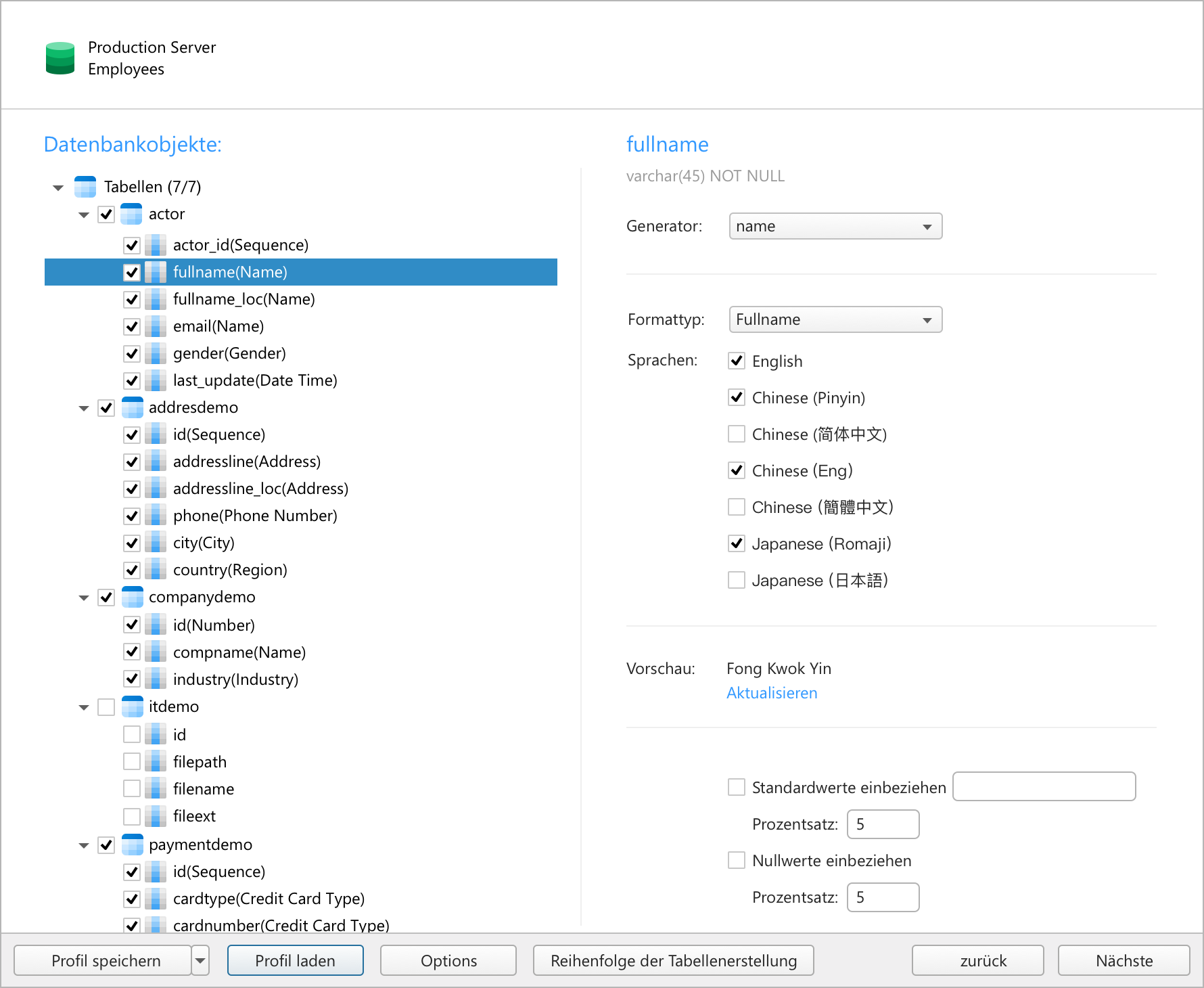Proceed with the Nächste button
Image resolution: width=1204 pixels, height=988 pixels.
(x=1124, y=960)
